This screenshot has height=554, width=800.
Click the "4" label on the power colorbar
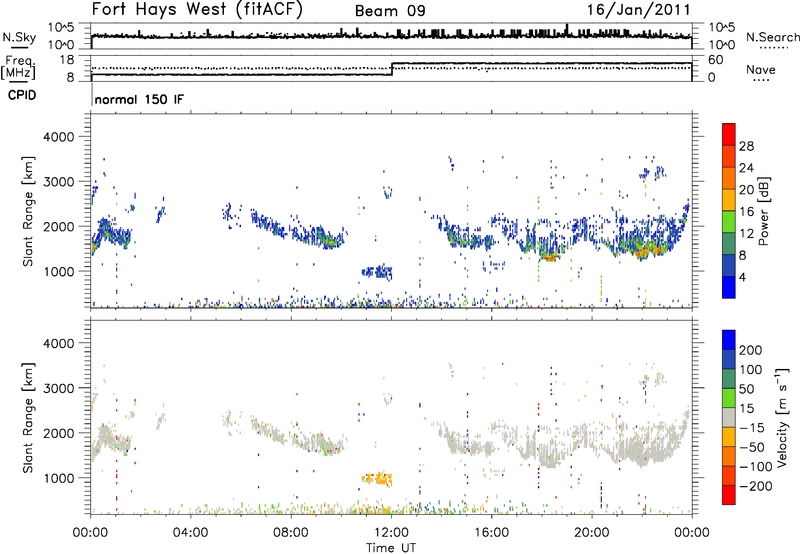(742, 277)
